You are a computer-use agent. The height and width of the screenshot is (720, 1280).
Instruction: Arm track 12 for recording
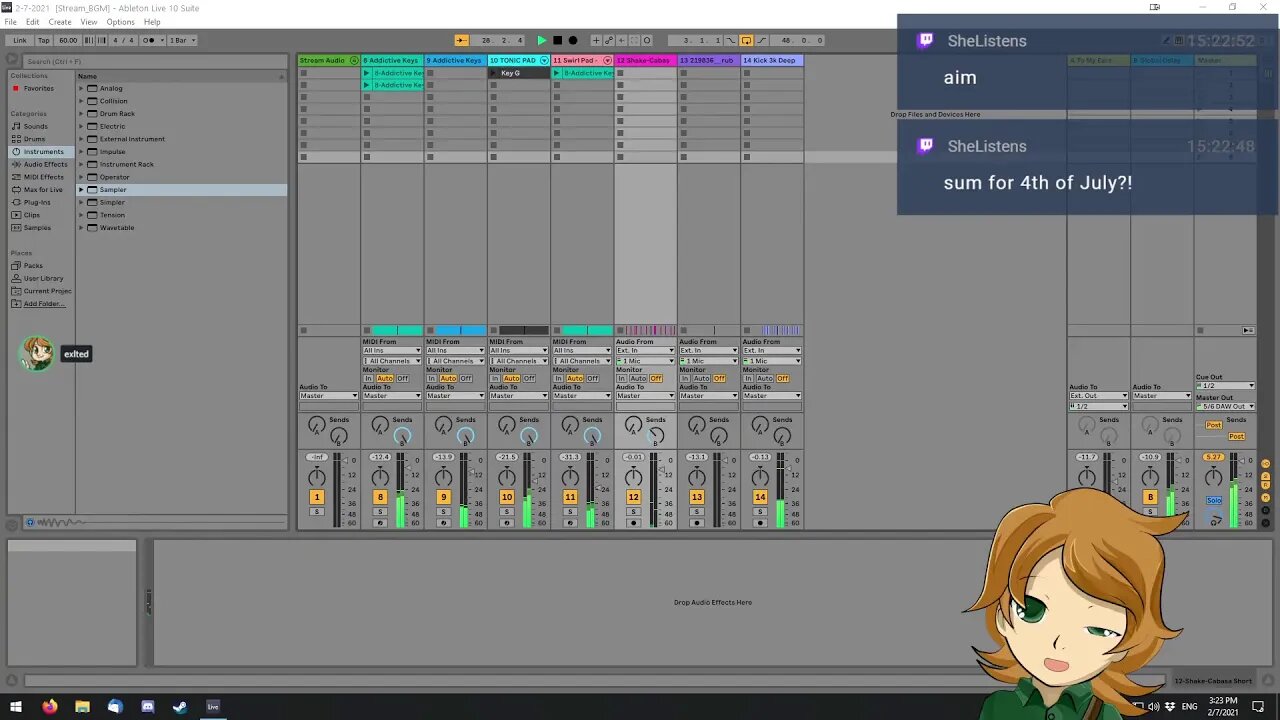[633, 523]
